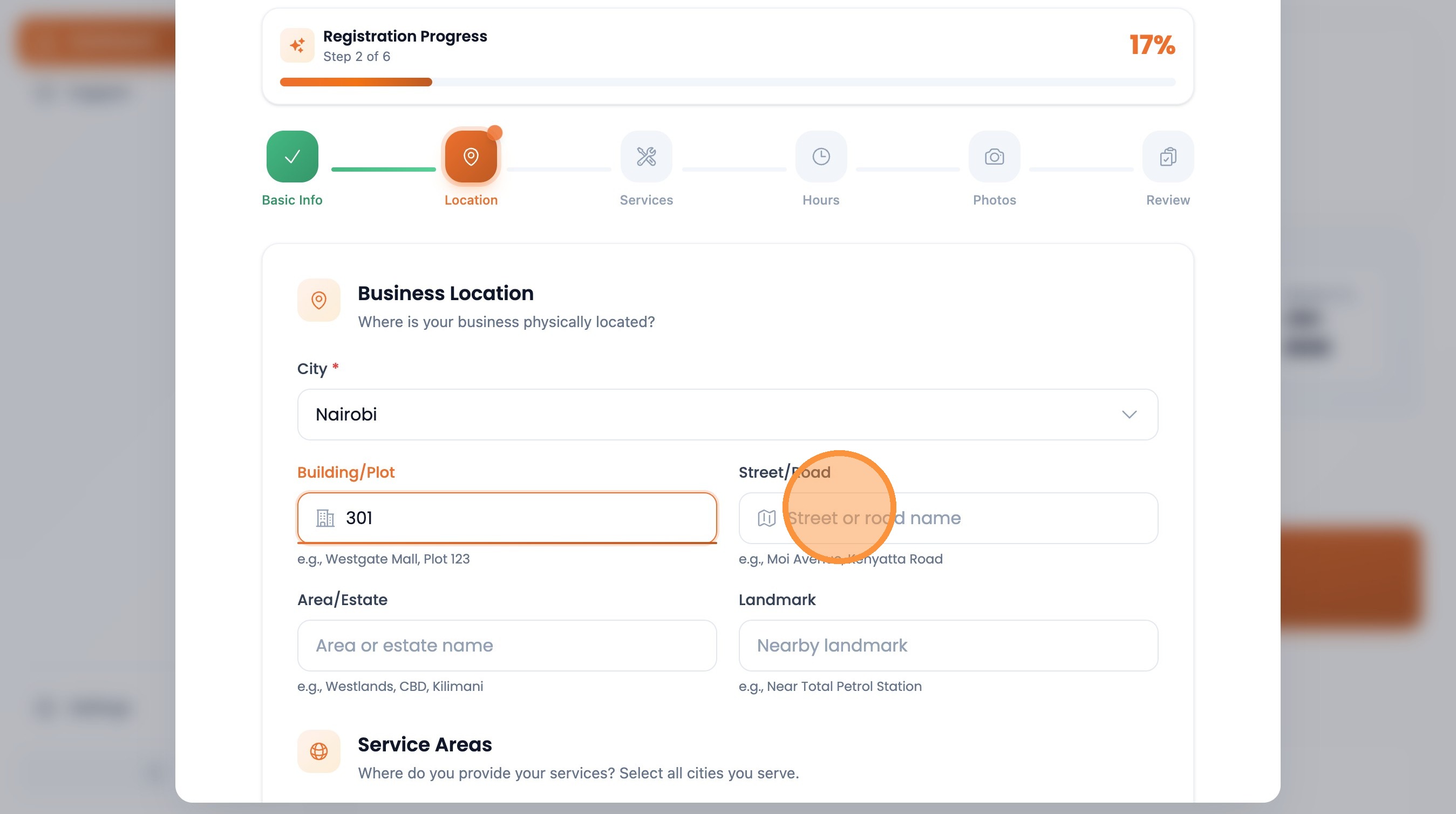Click the sparkle icon beside Registration Progress

coord(297,45)
